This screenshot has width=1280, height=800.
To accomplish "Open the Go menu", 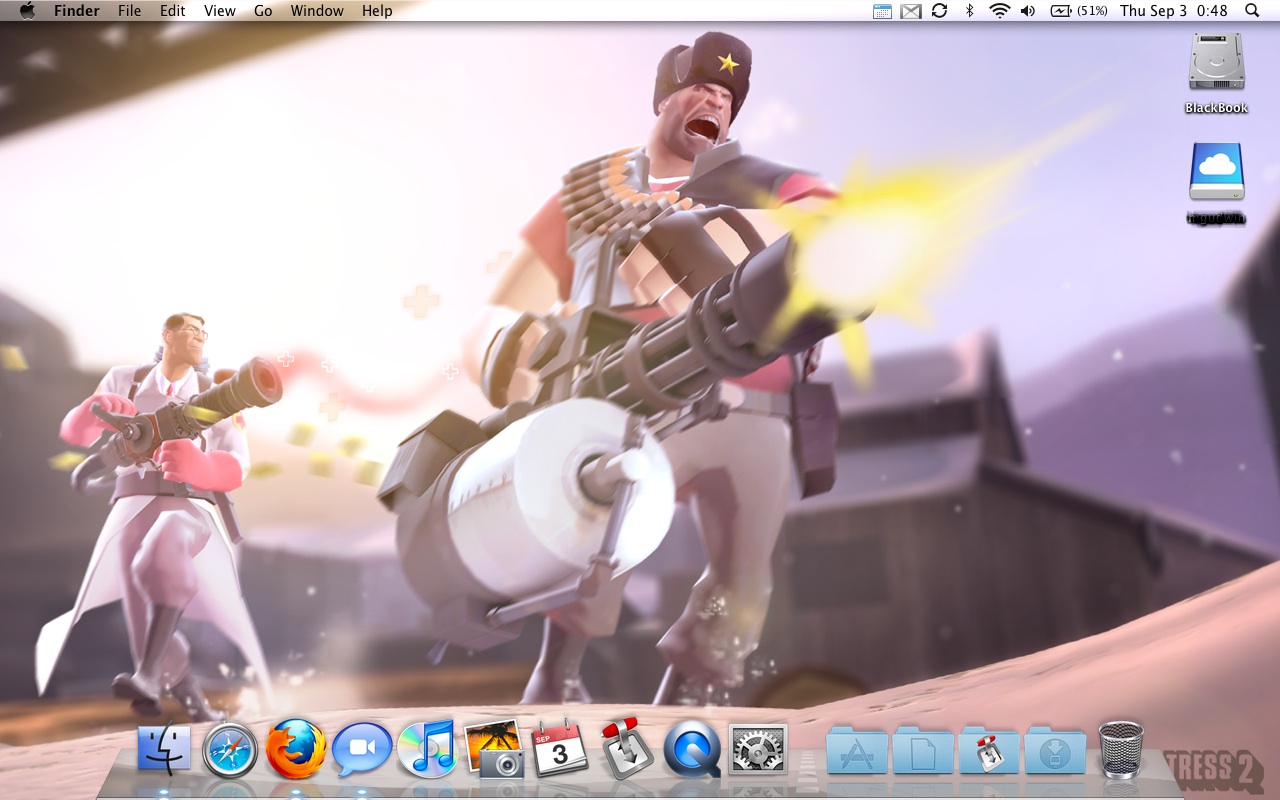I will point(263,11).
